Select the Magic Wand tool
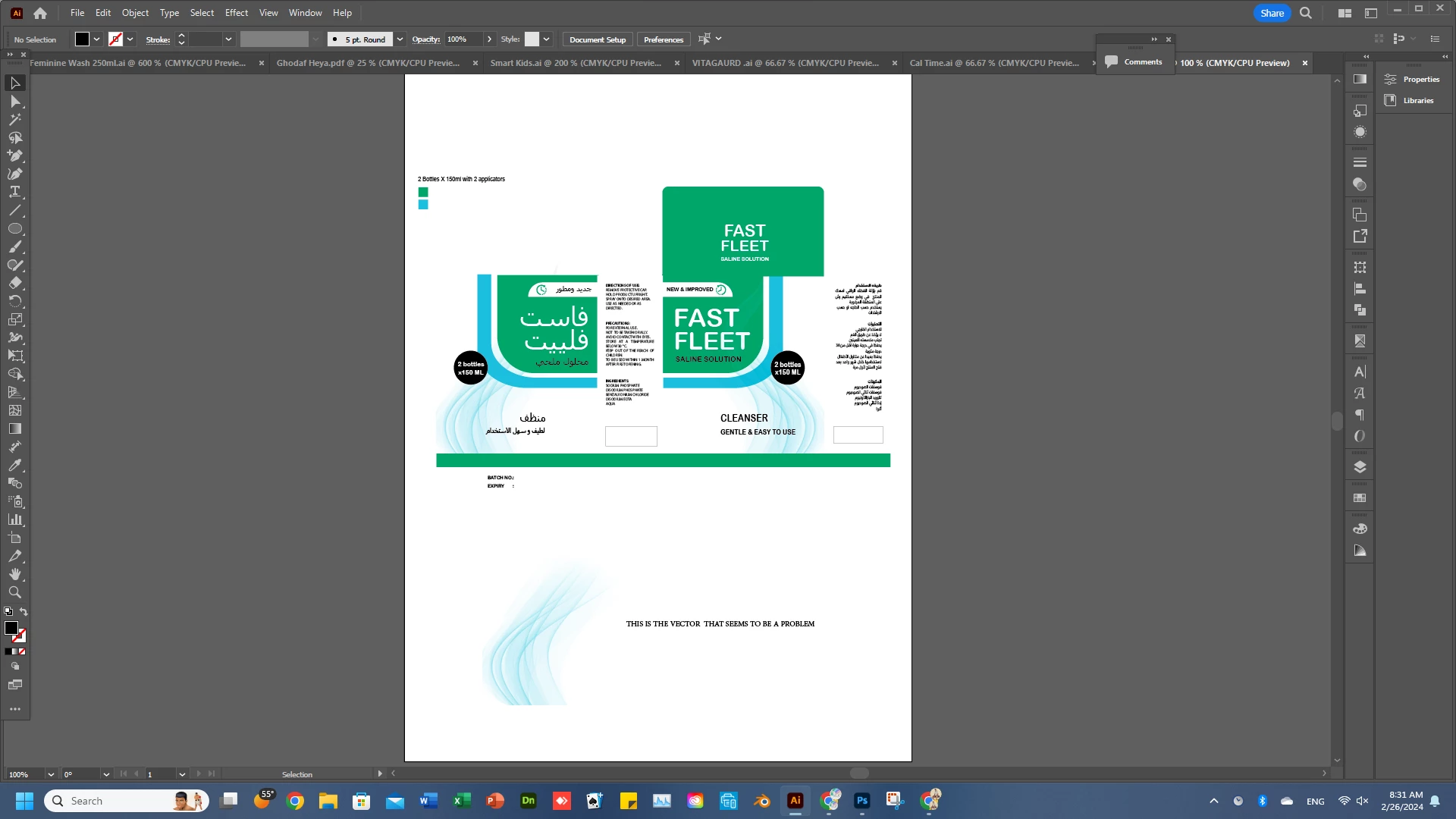The image size is (1456, 819). (x=15, y=119)
